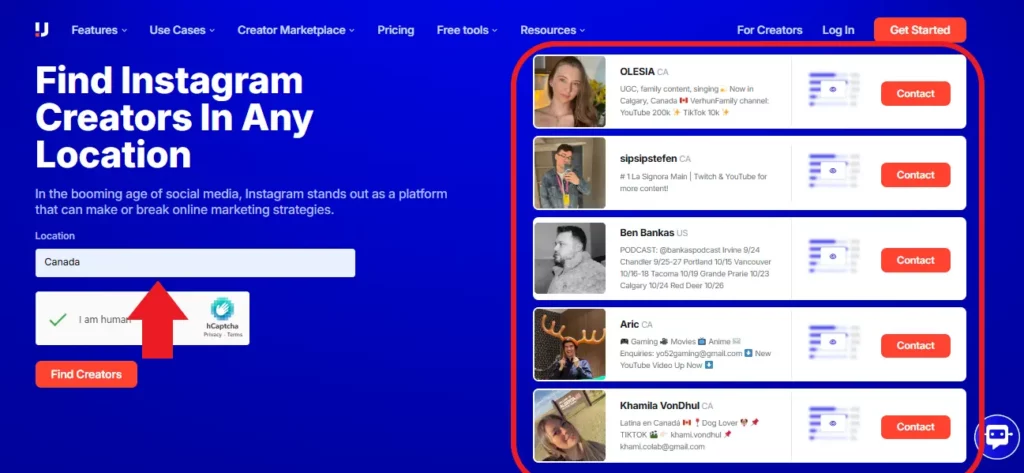This screenshot has width=1024, height=473.
Task: Contact creator Ben Bankas
Action: click(x=915, y=260)
